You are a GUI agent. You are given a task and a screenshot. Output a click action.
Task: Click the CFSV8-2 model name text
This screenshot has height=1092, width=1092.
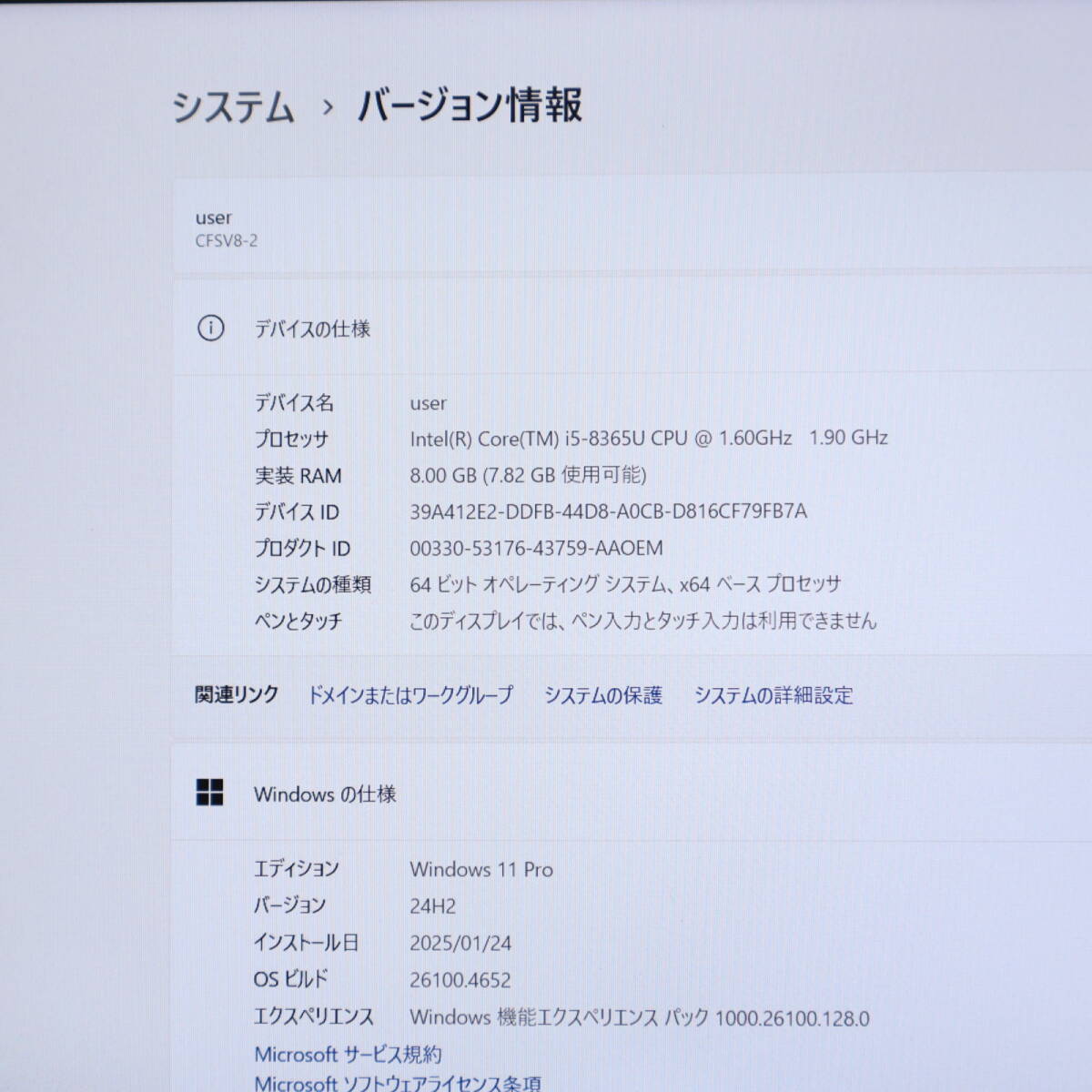(227, 241)
